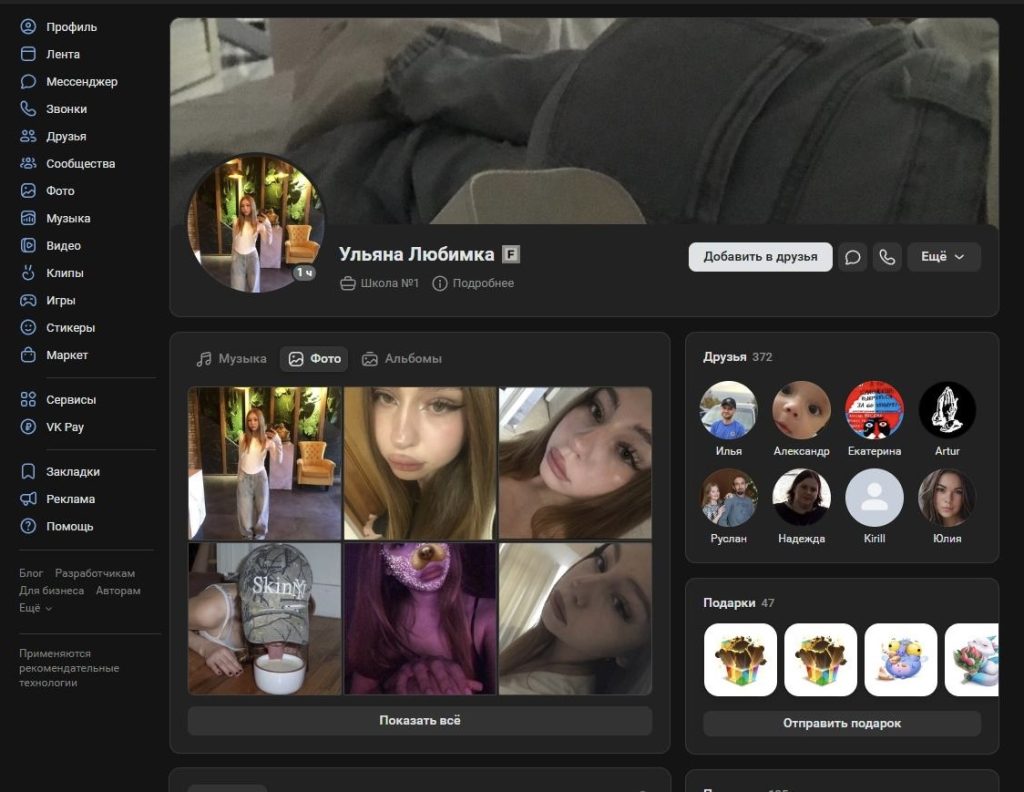Open the Music section in sidebar
Viewport: 1024px width, 792px height.
pos(68,218)
